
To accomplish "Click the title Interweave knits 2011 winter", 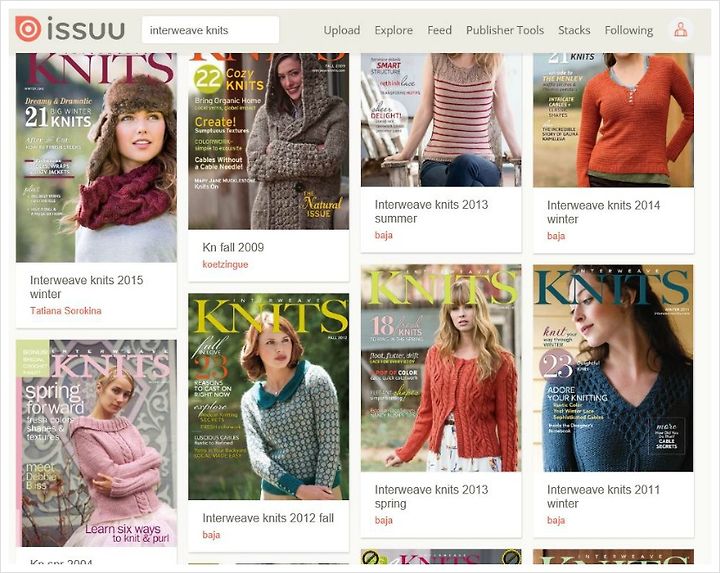I will (x=603, y=496).
